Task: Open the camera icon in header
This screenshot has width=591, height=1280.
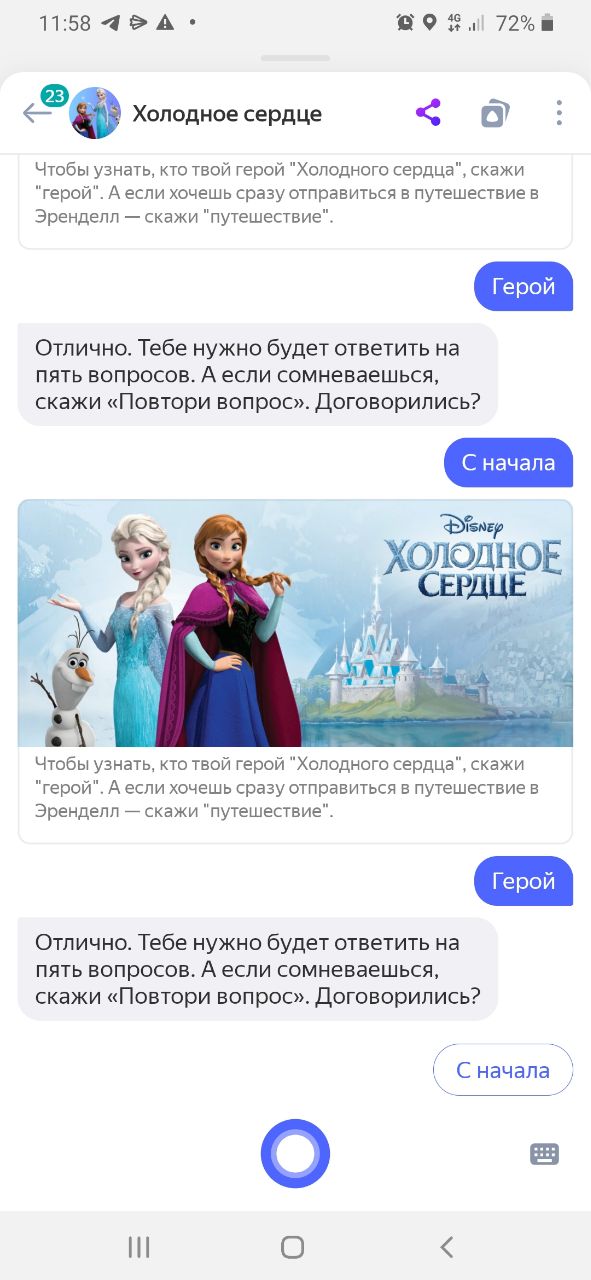Action: pos(494,113)
